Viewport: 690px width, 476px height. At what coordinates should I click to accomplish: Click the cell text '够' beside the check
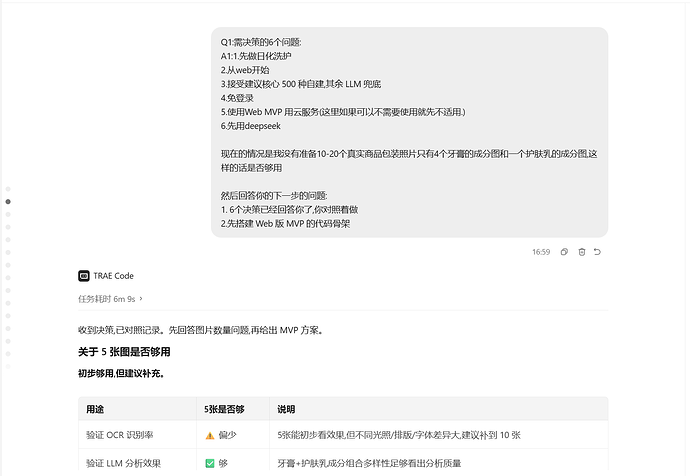pyautogui.click(x=223, y=463)
